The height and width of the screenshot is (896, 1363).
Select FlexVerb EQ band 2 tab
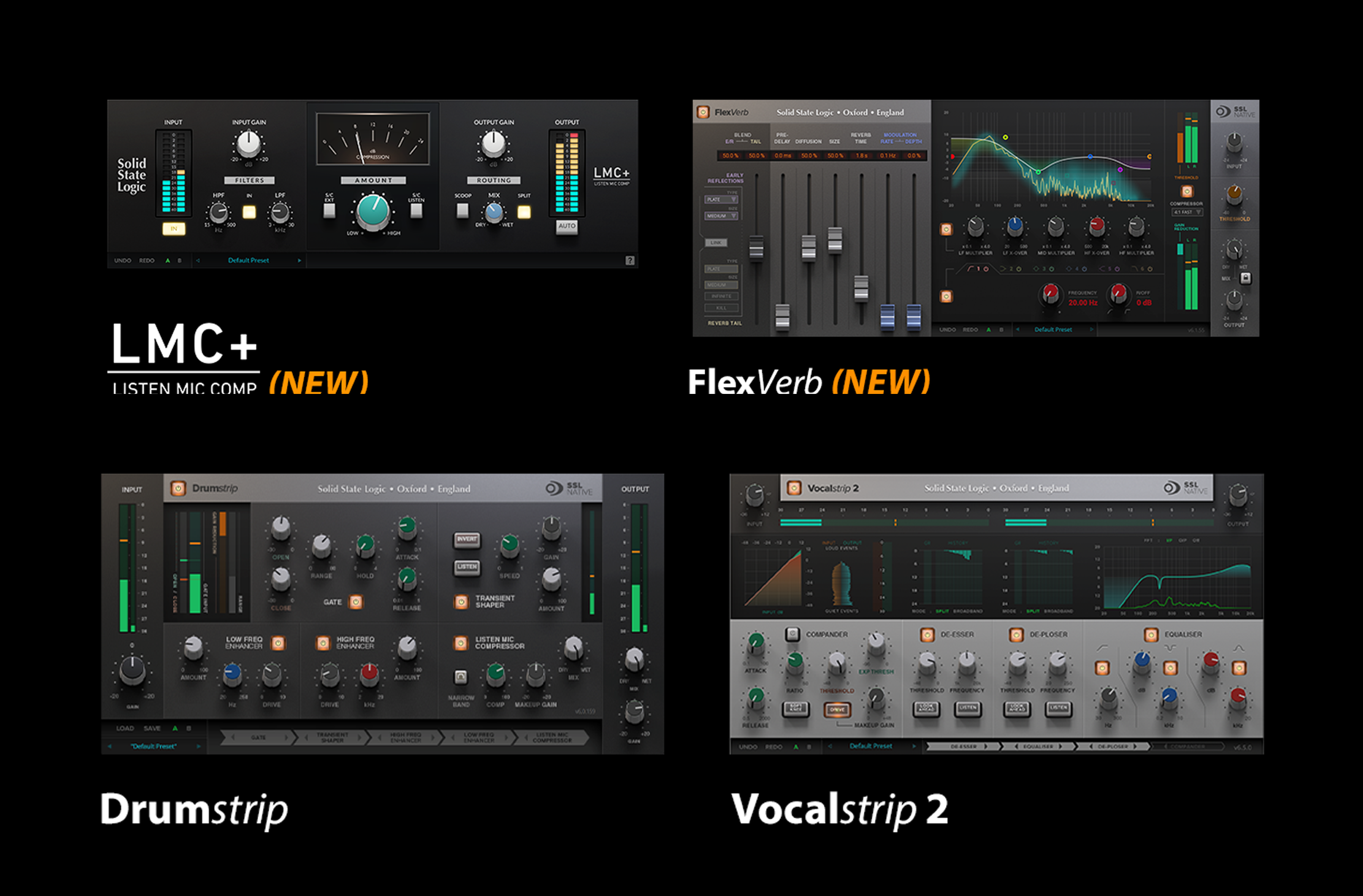[x=1011, y=268]
